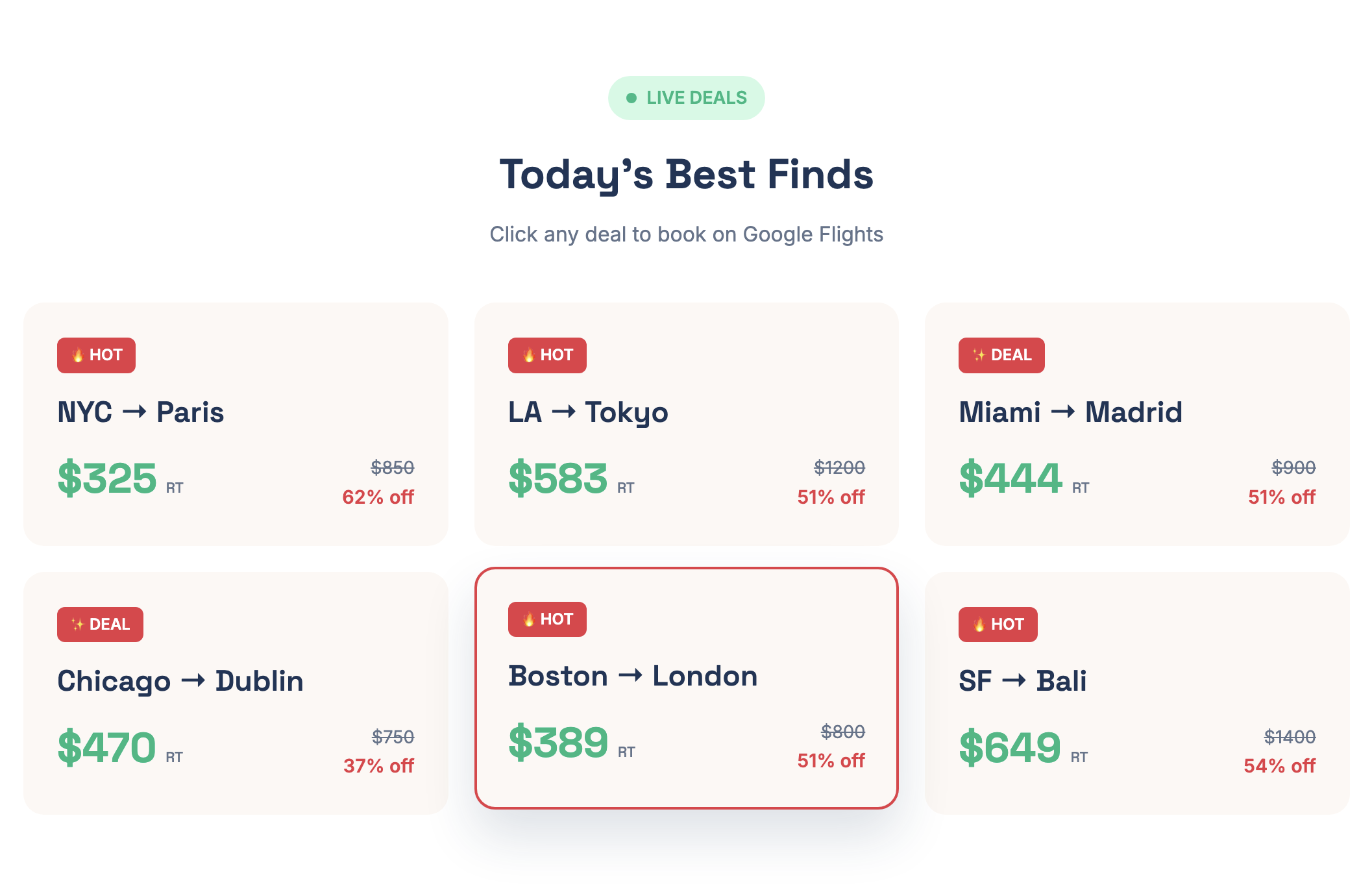This screenshot has width=1372, height=892.
Task: Click the 🔥 HOT badge on Boston → London
Action: tap(546, 619)
